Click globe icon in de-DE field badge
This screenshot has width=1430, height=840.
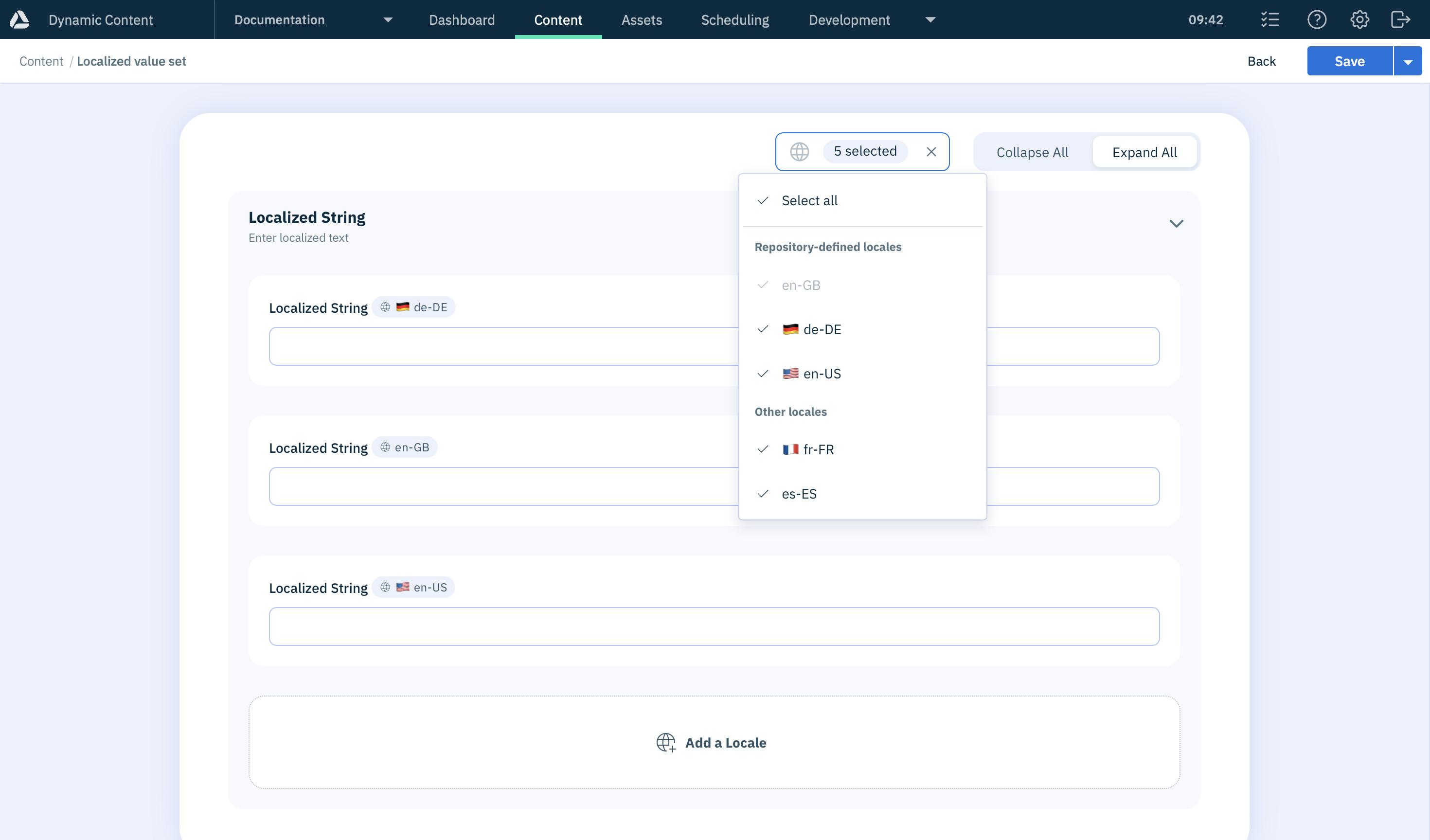[x=385, y=307]
